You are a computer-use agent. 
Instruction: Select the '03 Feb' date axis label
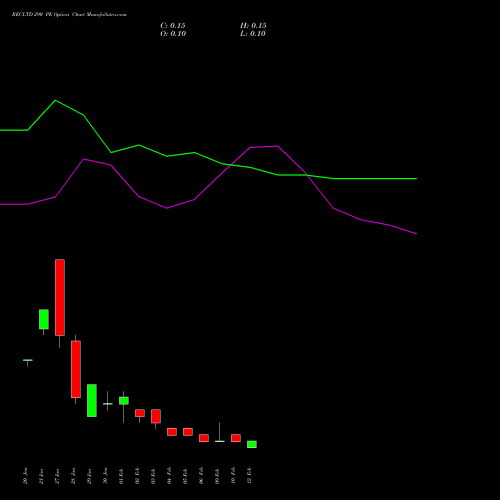[x=153, y=476]
